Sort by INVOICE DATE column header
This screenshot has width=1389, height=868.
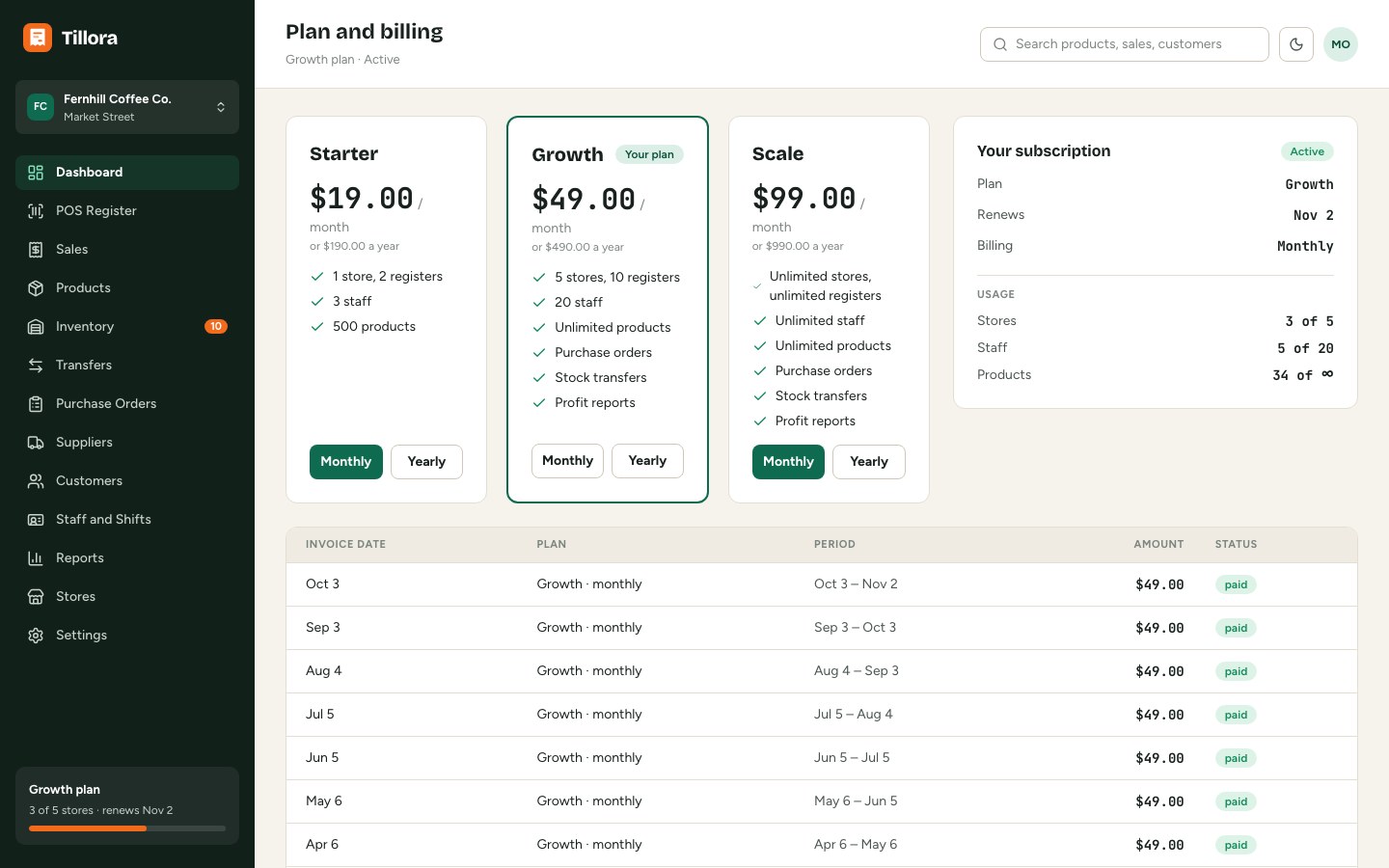pos(345,545)
